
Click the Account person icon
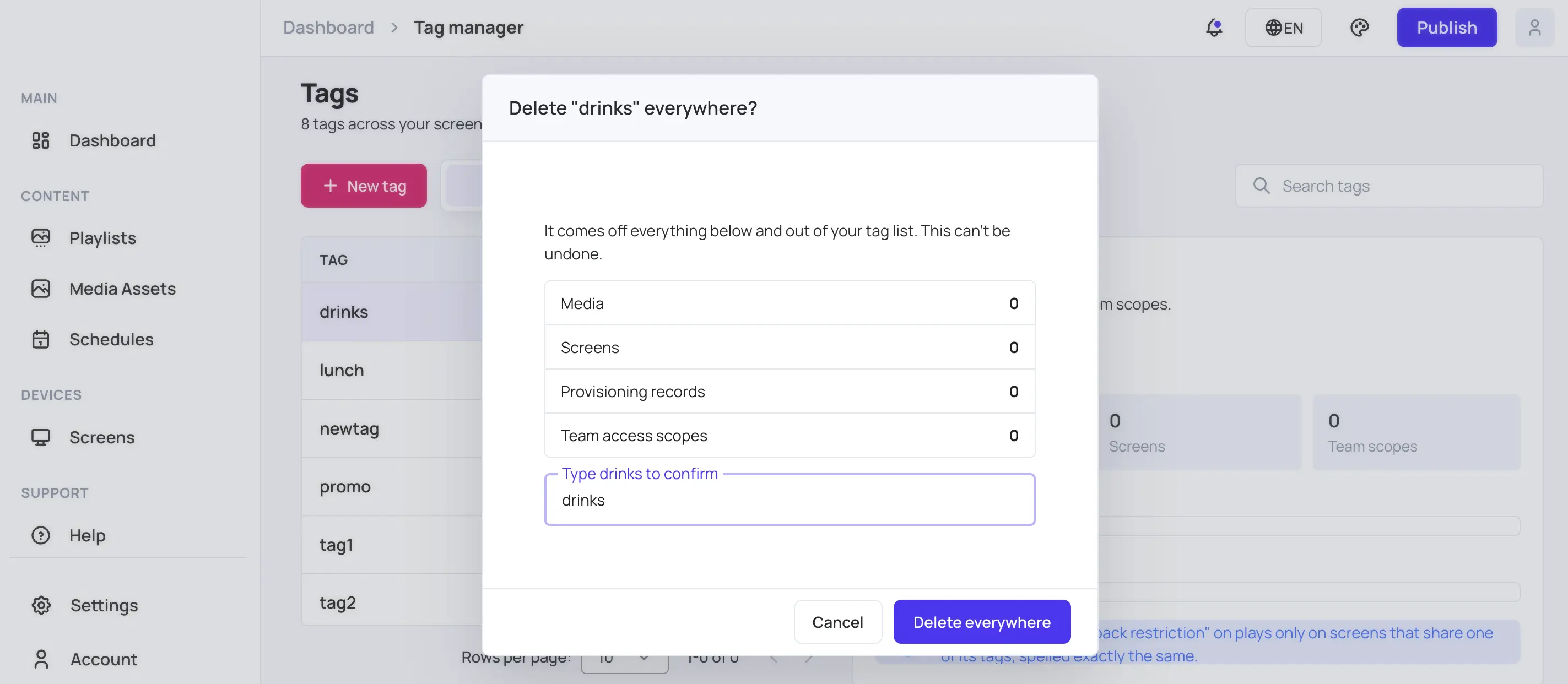(x=41, y=659)
